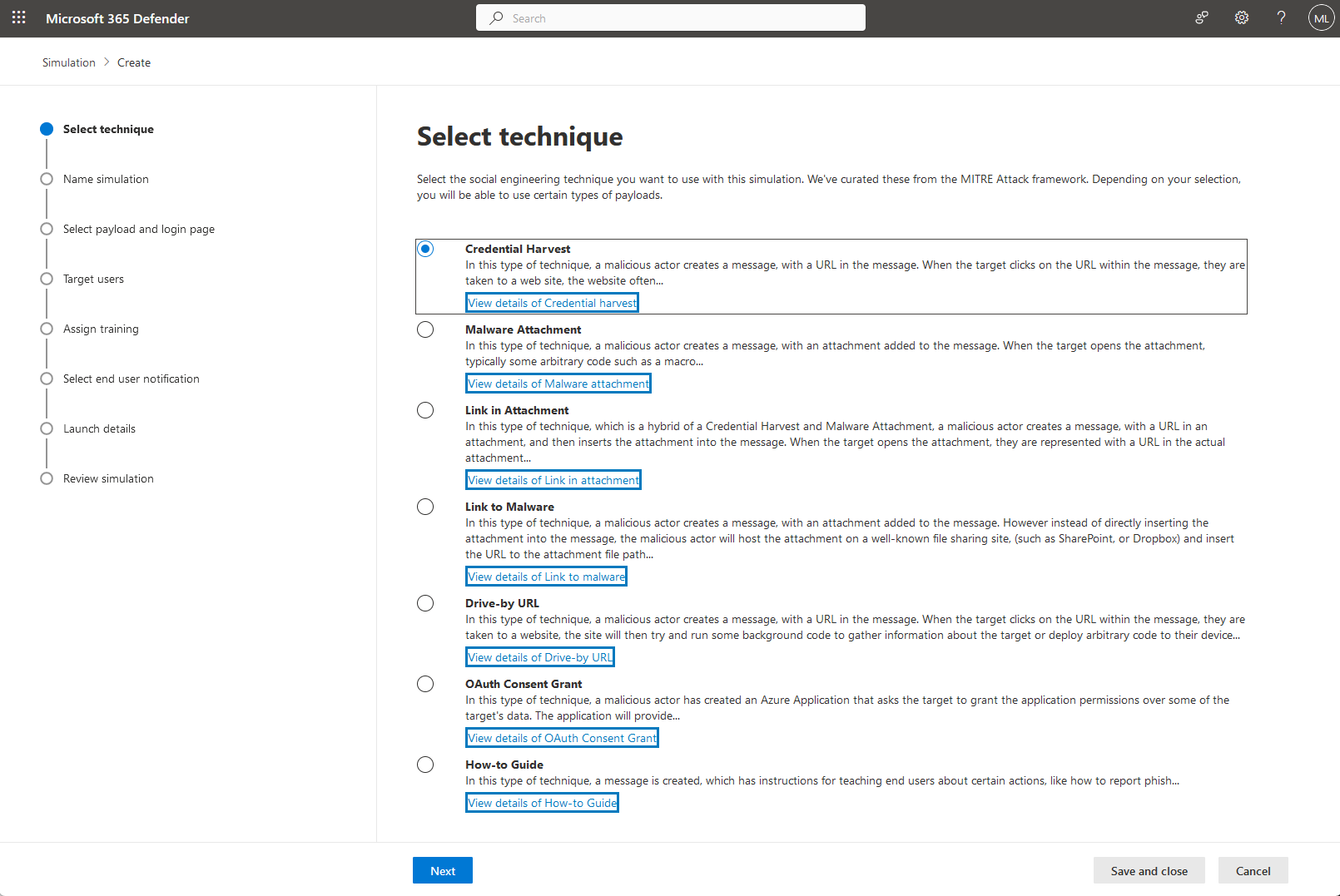
Task: Select the Credential Harvest radio button
Action: coord(425,249)
